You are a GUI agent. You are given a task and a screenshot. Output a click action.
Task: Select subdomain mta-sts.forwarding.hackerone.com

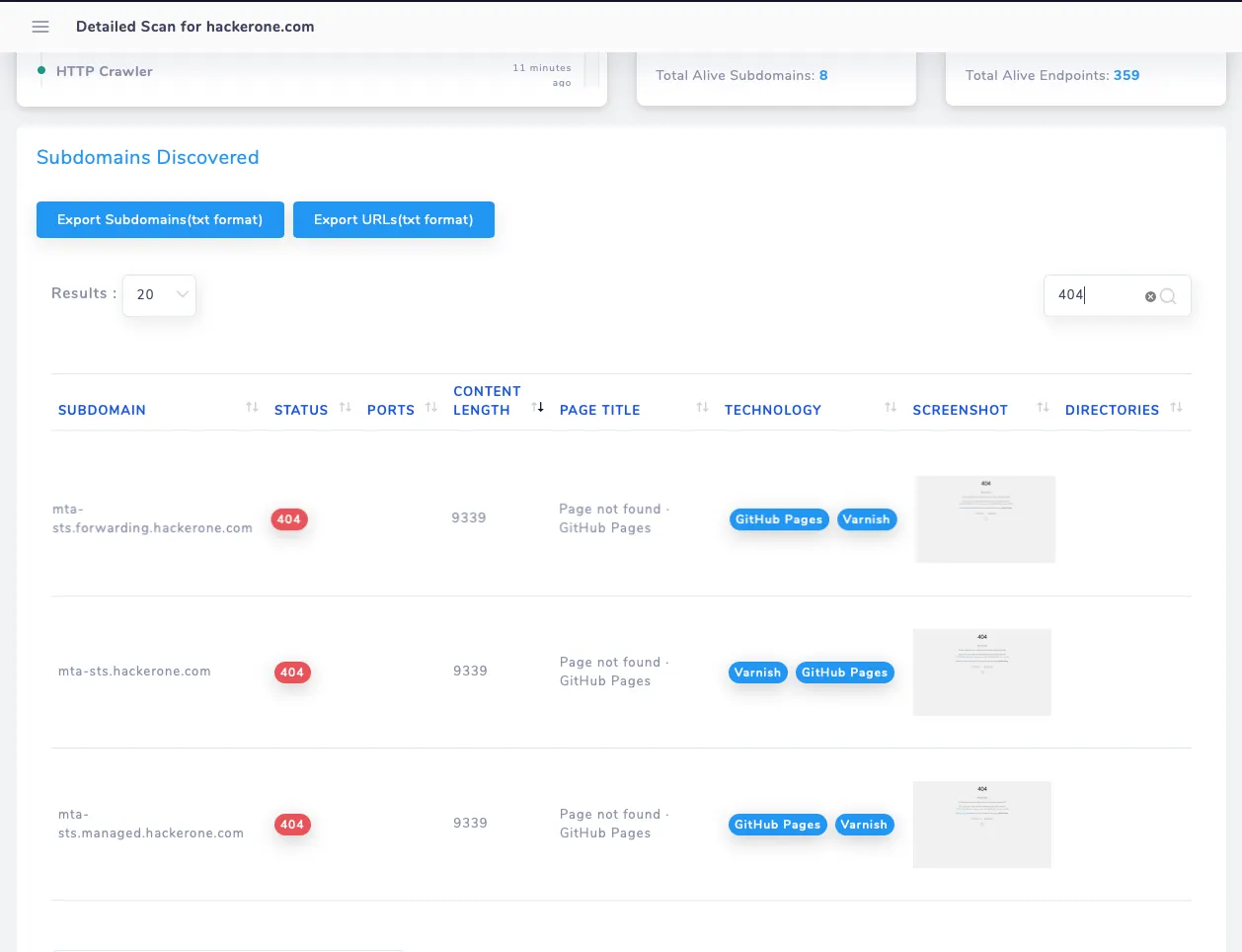click(x=152, y=518)
